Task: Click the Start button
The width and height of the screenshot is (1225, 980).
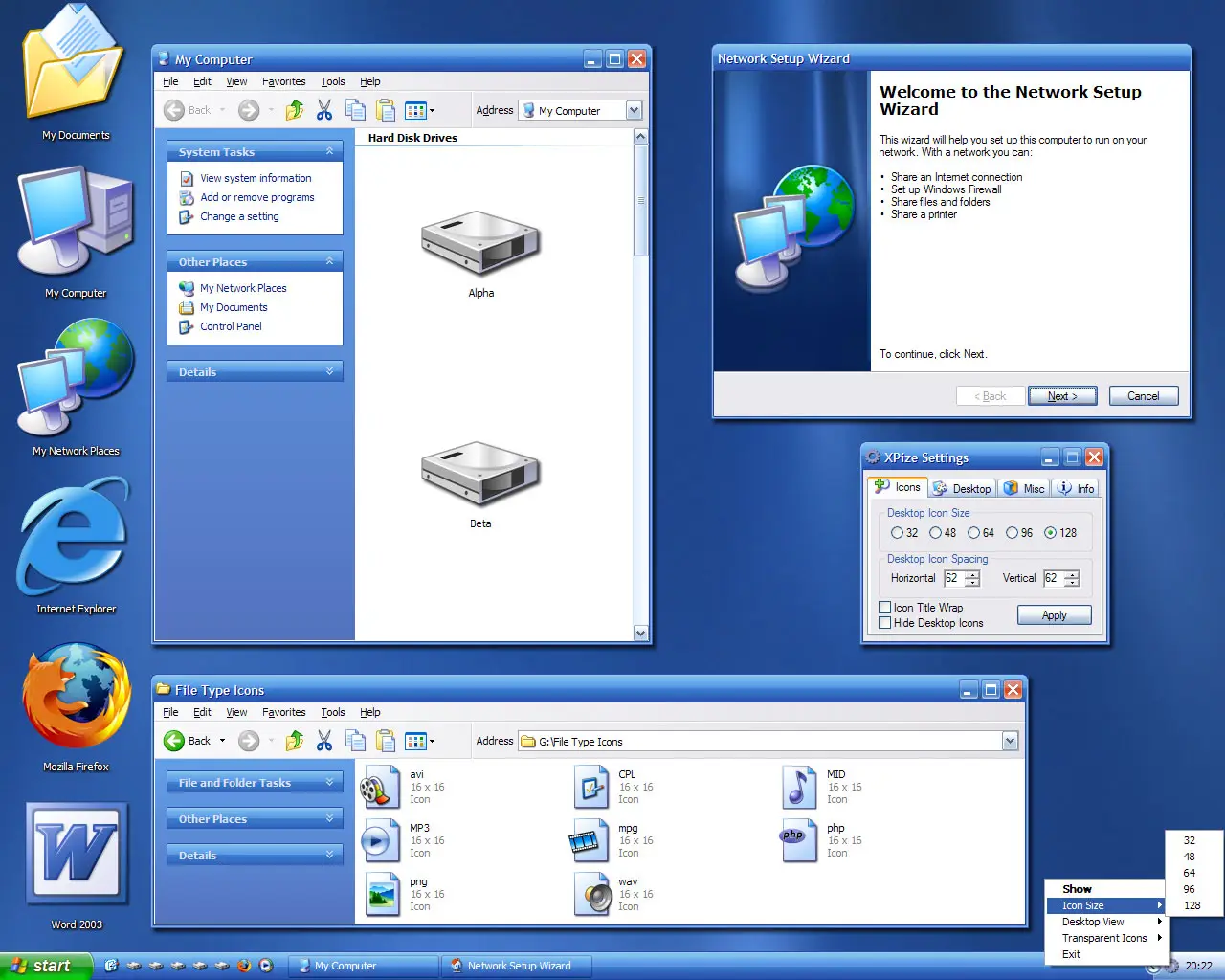Action: point(45,966)
